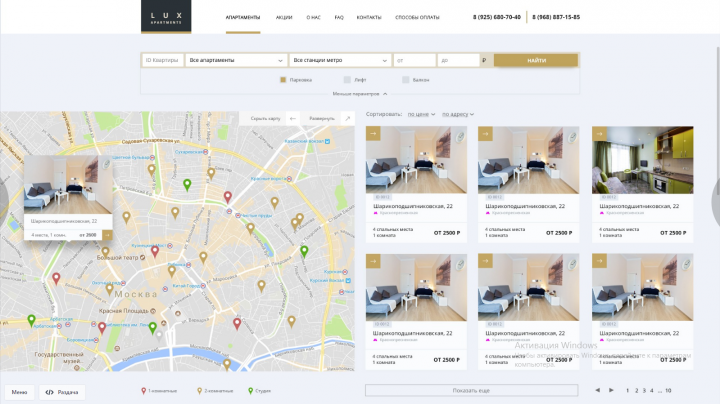720x404 pixels.
Task: Open the Все станции метро dropdown
Action: 340,60
